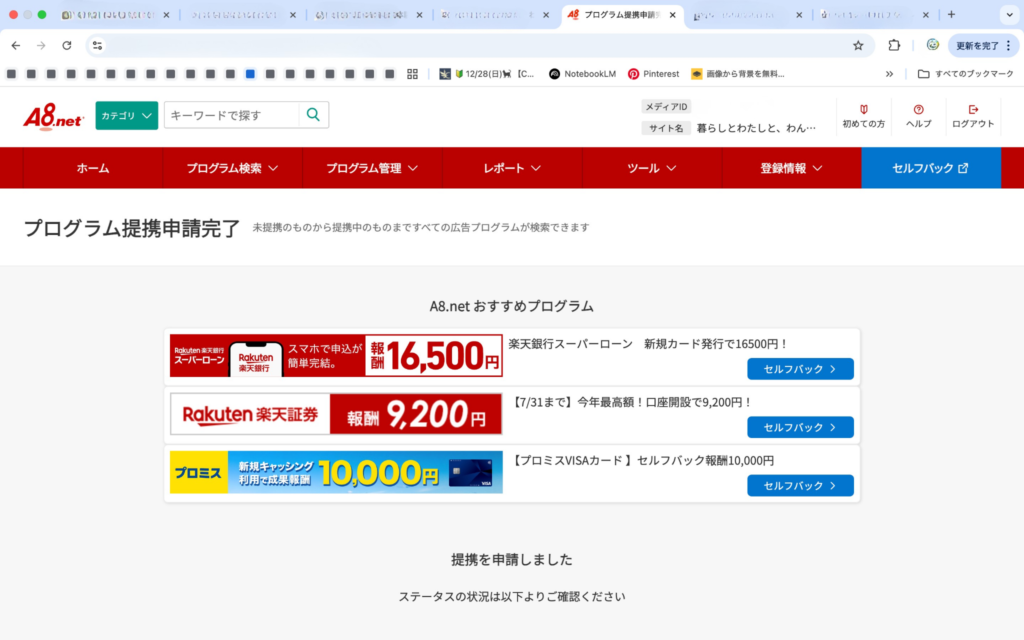The height and width of the screenshot is (640, 1024).
Task: Click the 提携を申請しました heading
Action: tap(512, 560)
